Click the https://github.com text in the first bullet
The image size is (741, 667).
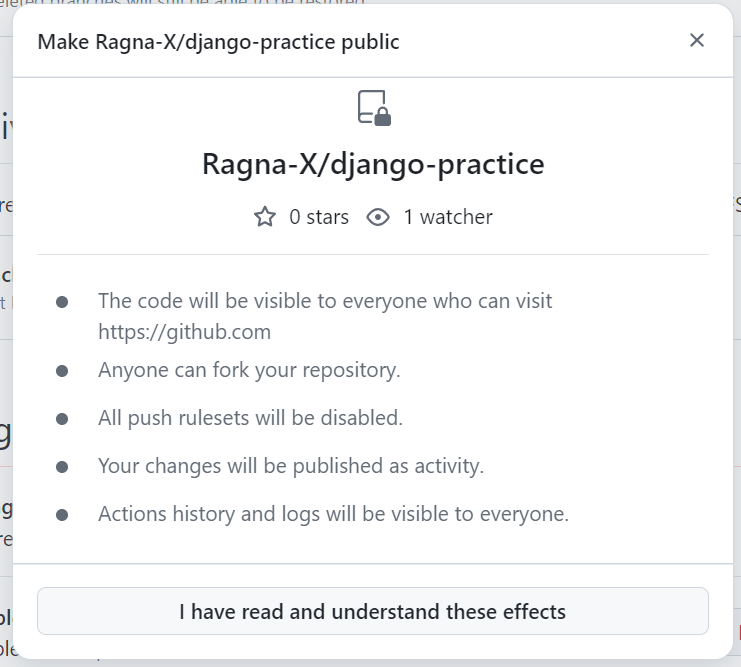pos(184,332)
